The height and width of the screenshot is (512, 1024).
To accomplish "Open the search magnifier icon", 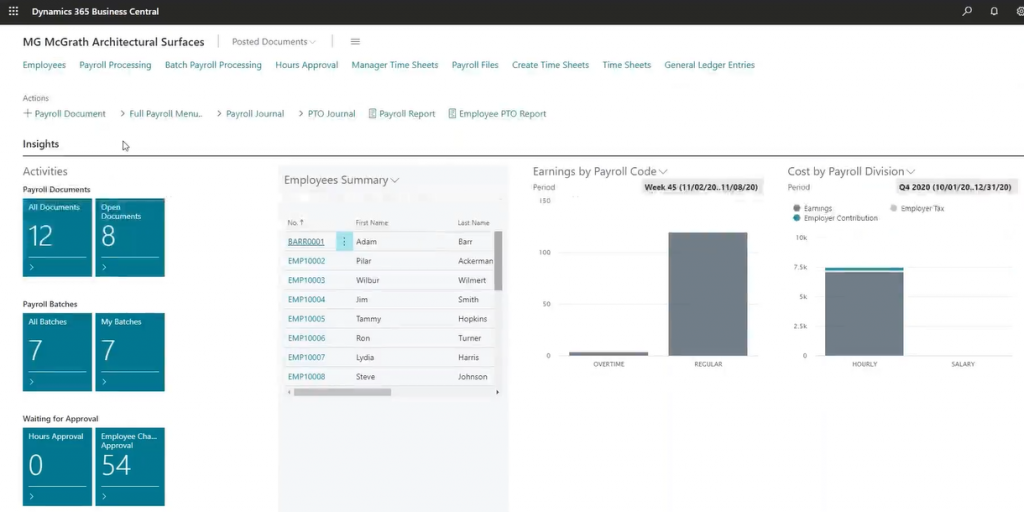I will click(x=967, y=11).
